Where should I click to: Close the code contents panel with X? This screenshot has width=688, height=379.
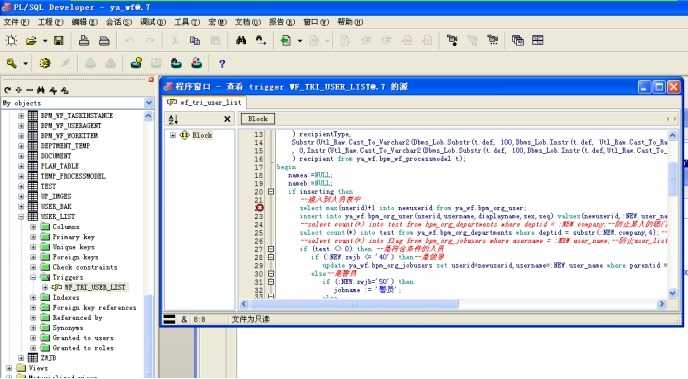tap(227, 119)
